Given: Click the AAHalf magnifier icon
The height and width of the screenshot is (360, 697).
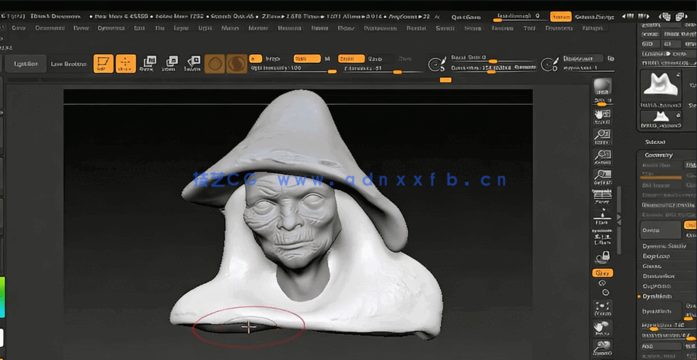Looking at the screenshot, I should [x=602, y=177].
